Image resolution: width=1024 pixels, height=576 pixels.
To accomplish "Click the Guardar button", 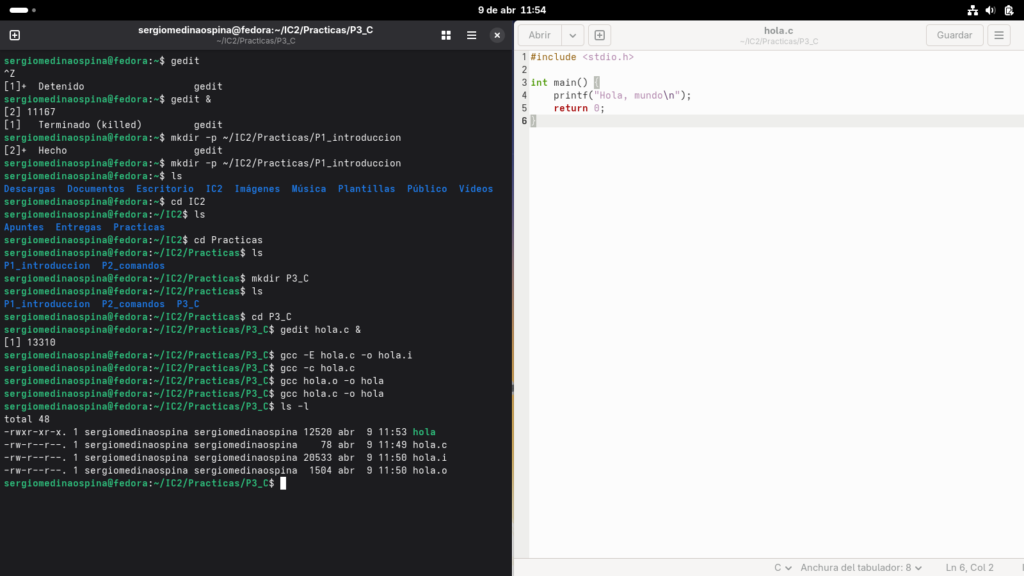I will coord(954,35).
